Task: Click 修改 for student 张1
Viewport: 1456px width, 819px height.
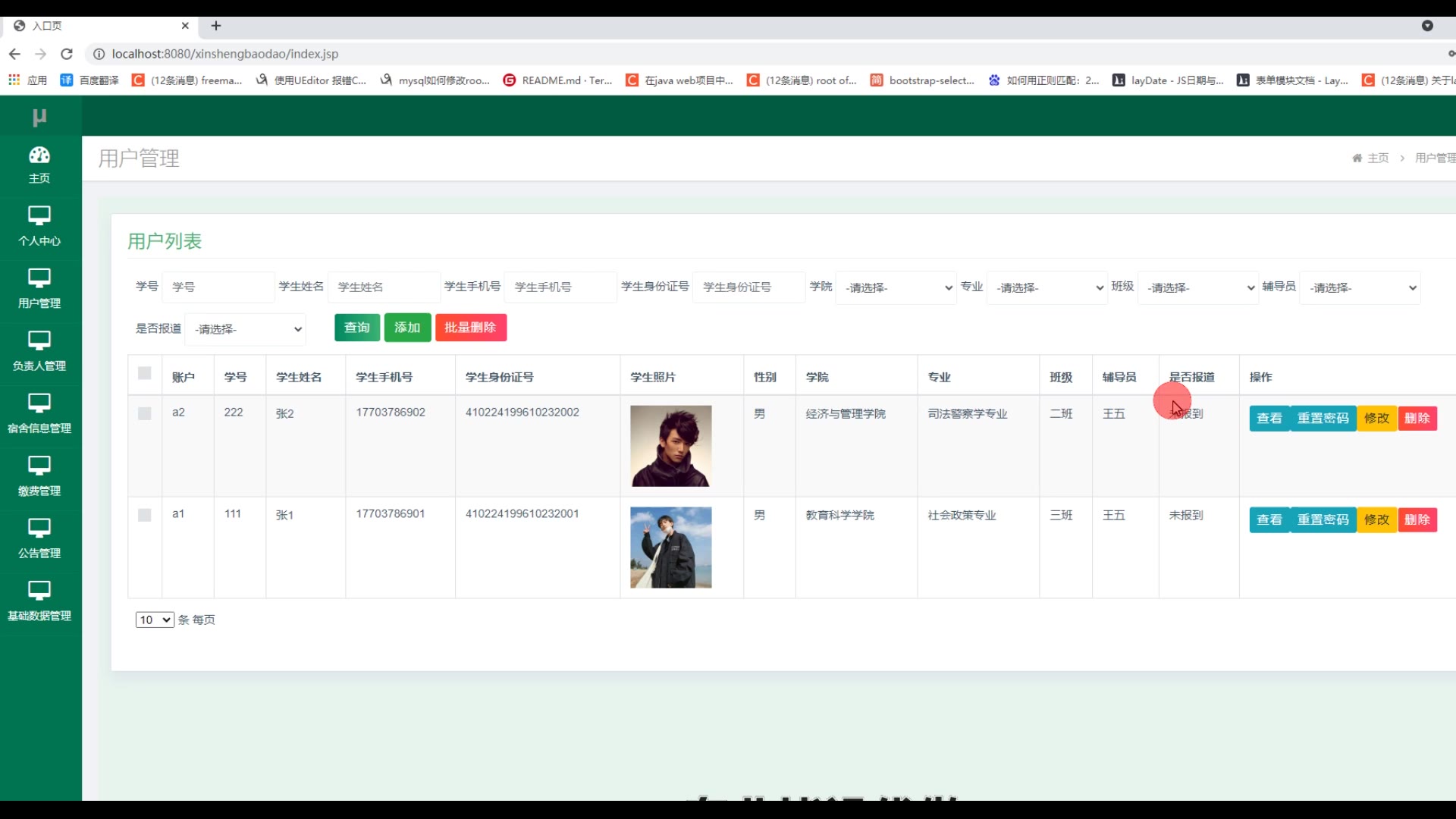Action: pos(1377,520)
